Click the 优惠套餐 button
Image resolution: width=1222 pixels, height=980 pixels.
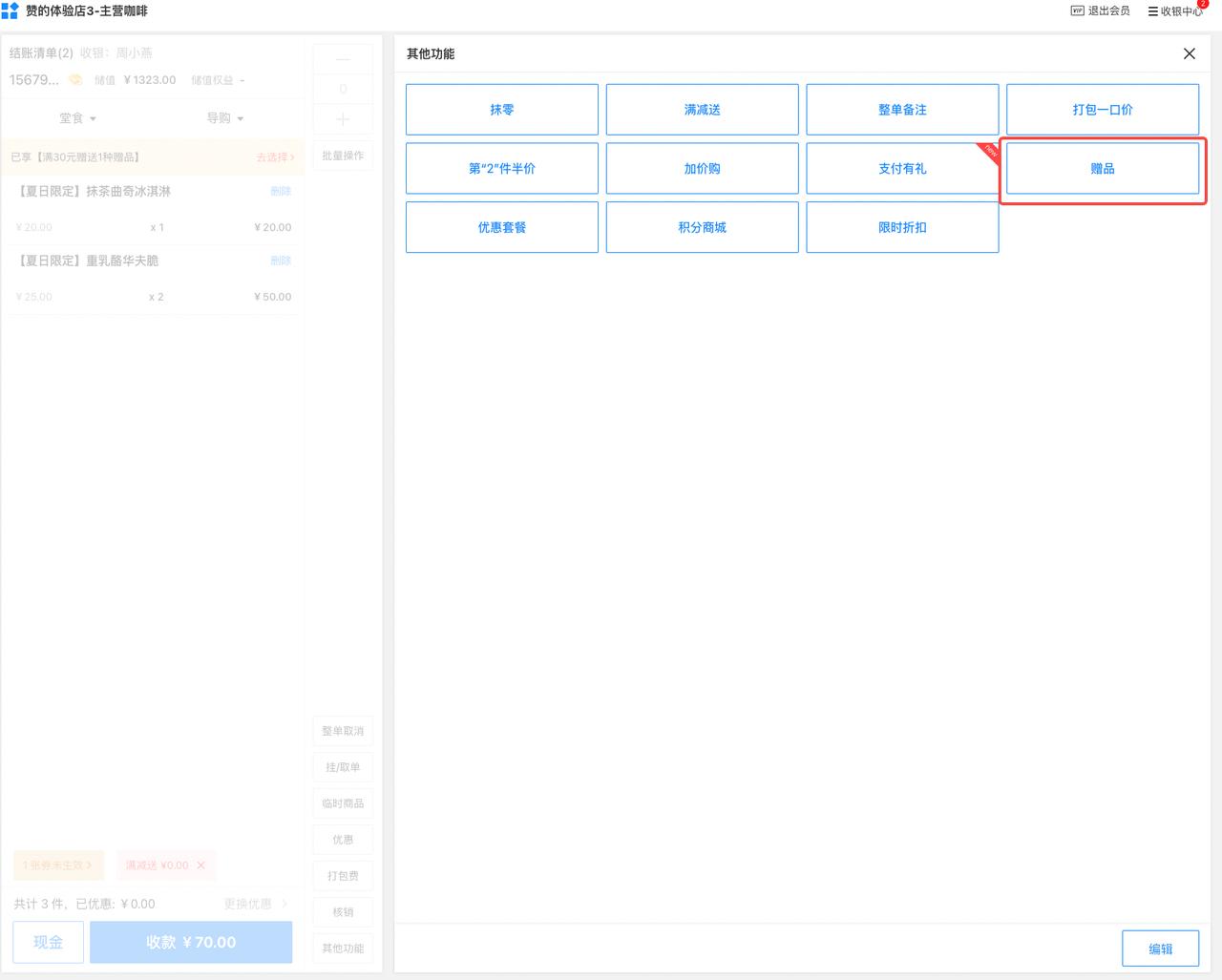(502, 227)
